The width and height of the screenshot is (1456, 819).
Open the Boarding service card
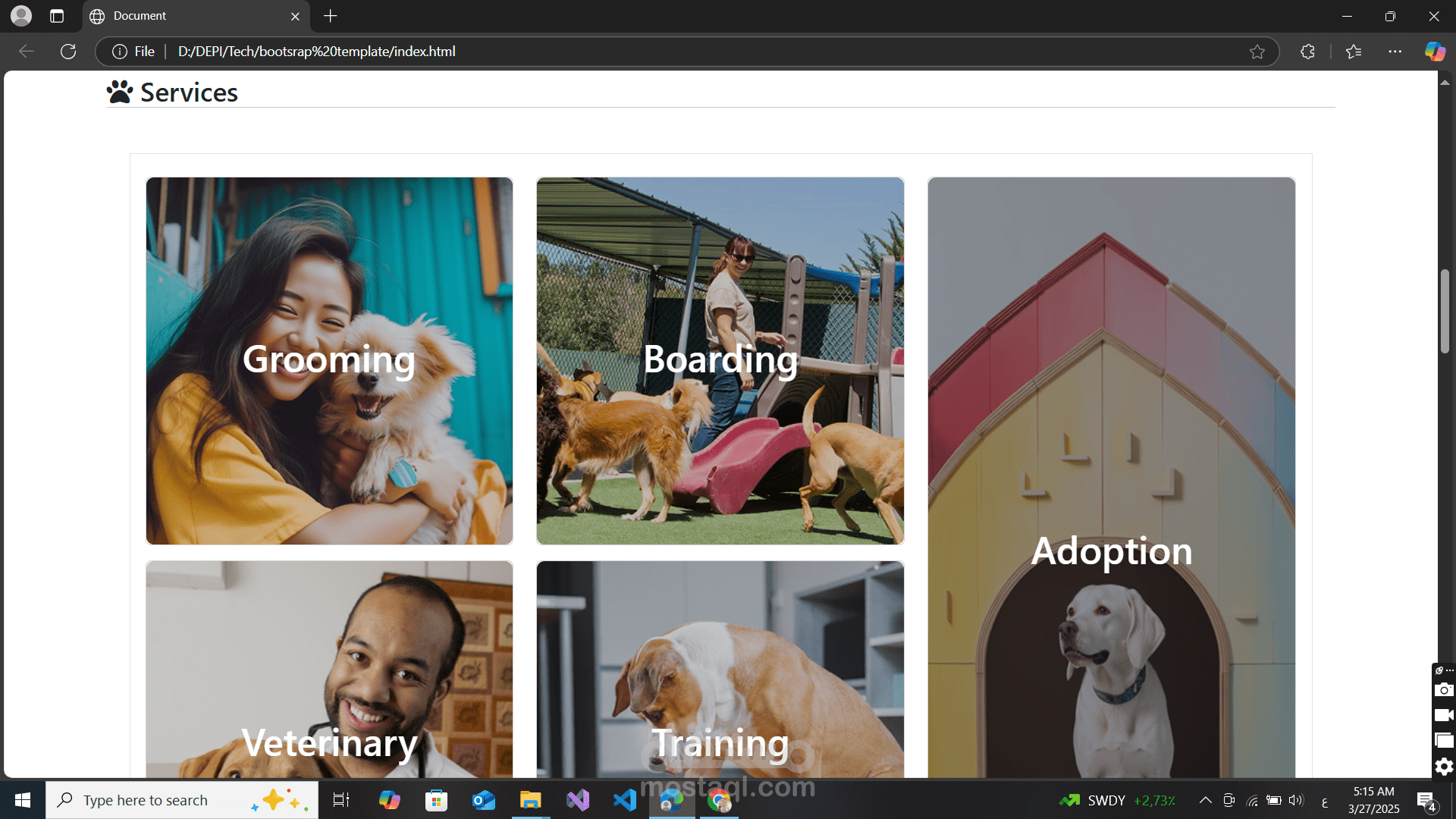[720, 361]
